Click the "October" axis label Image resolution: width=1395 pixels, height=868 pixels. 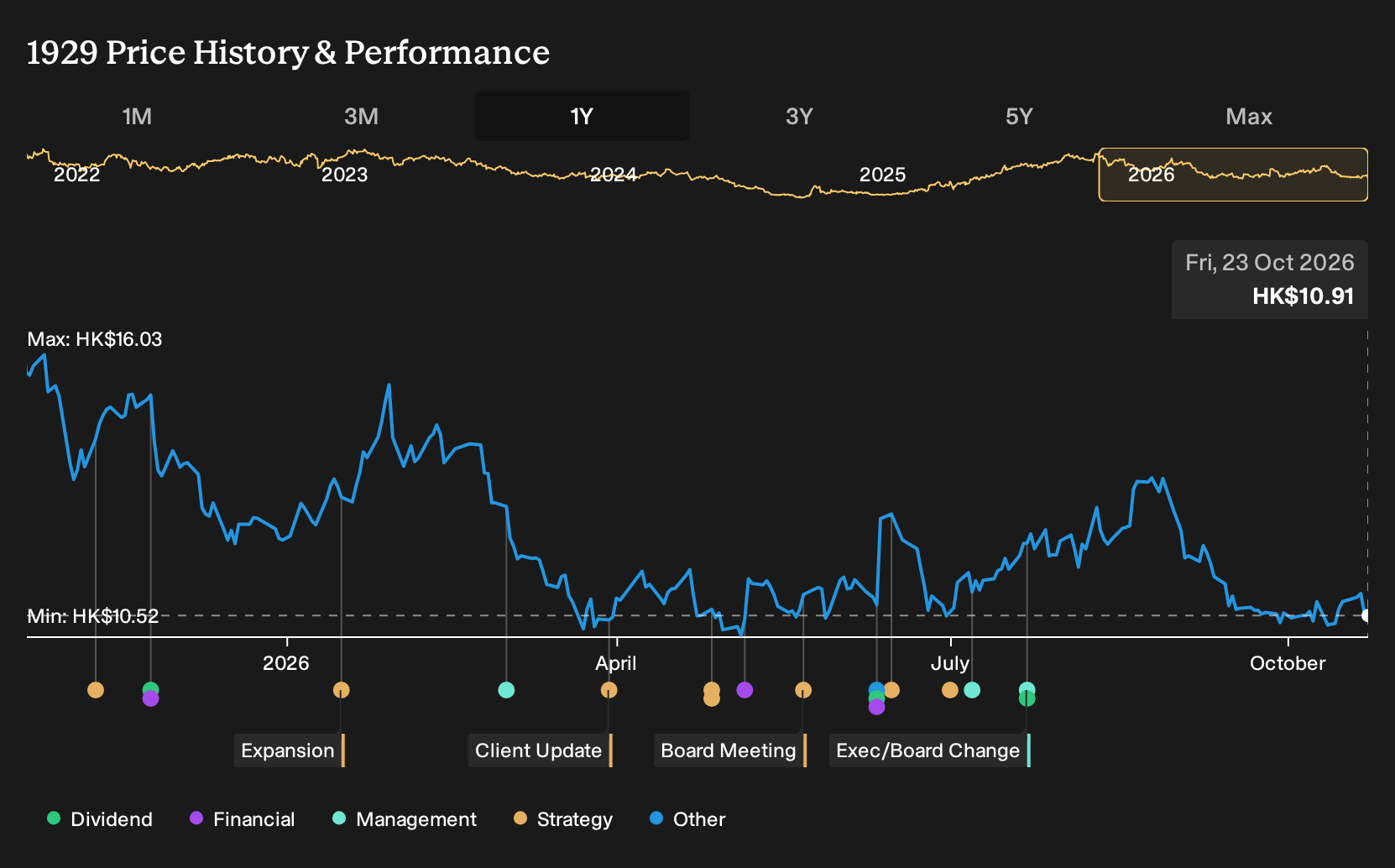[x=1288, y=663]
